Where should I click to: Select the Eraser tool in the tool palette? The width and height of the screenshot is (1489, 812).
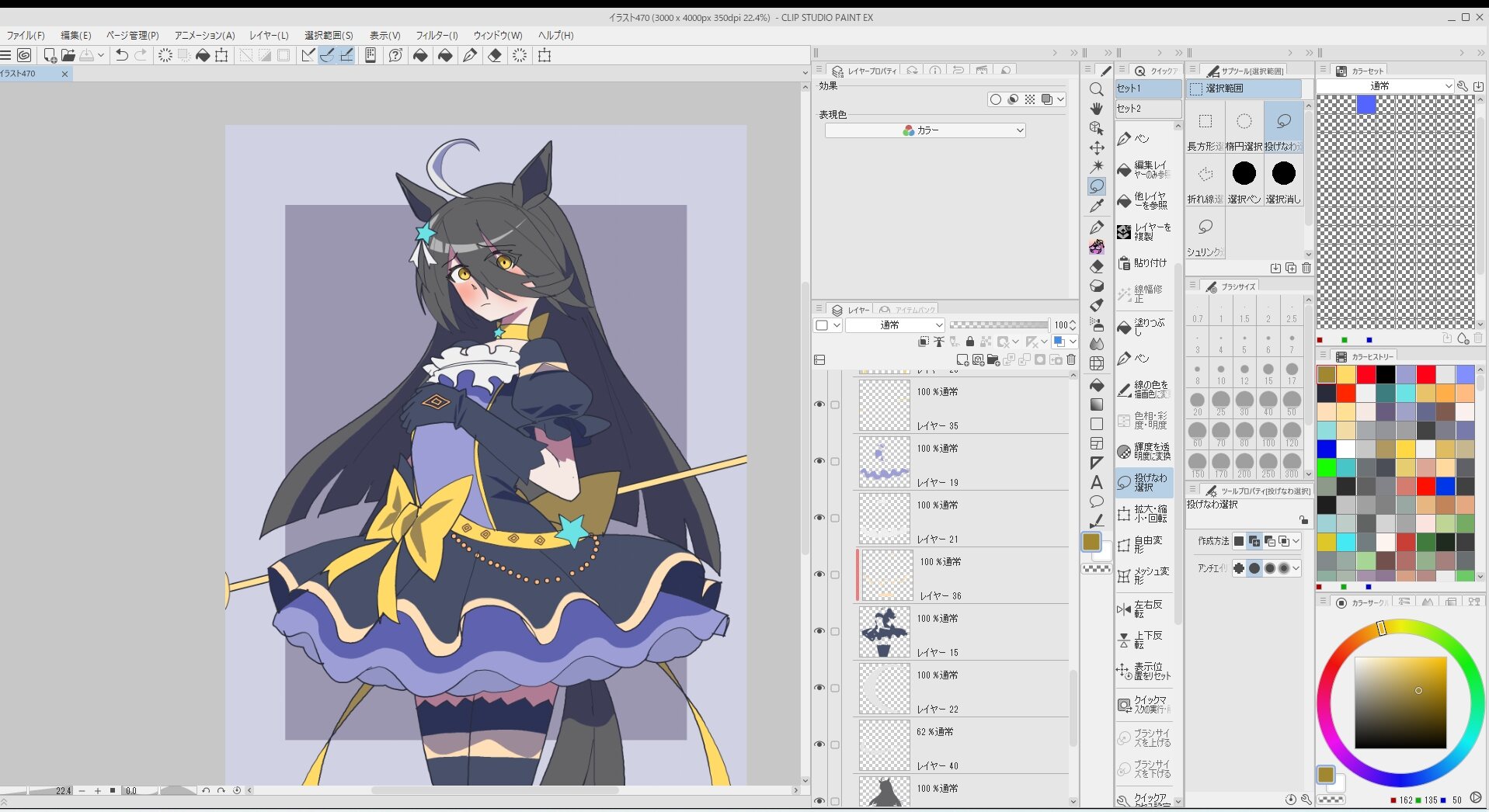point(1096,266)
